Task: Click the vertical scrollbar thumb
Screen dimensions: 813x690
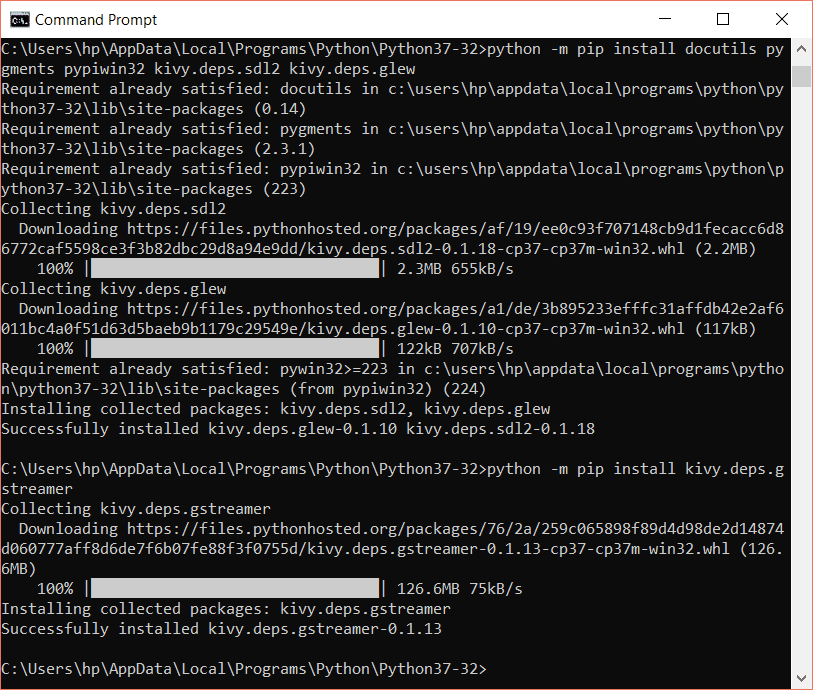Action: coord(801,76)
